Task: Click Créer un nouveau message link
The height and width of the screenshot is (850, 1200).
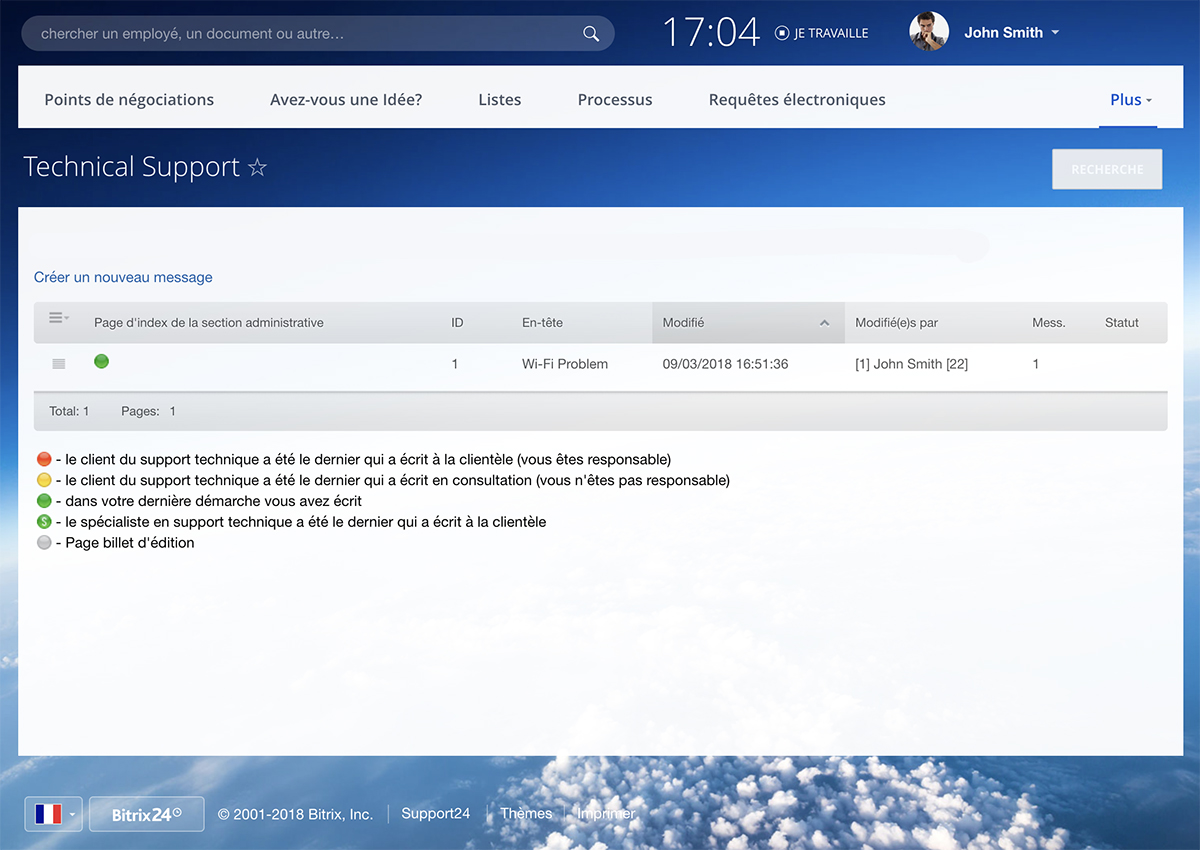Action: tap(123, 277)
